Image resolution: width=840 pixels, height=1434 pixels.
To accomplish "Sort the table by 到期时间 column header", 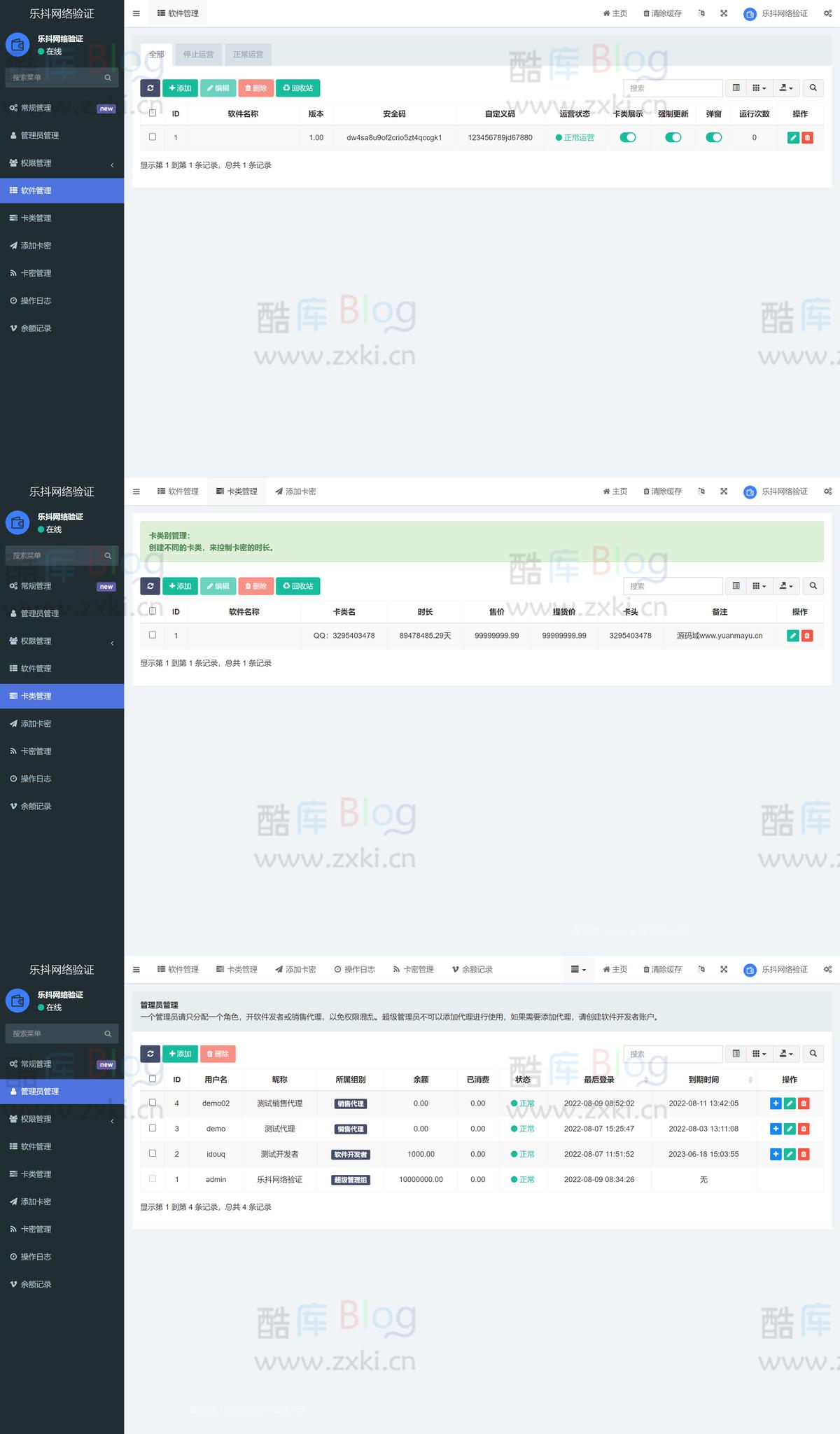I will (x=703, y=1079).
